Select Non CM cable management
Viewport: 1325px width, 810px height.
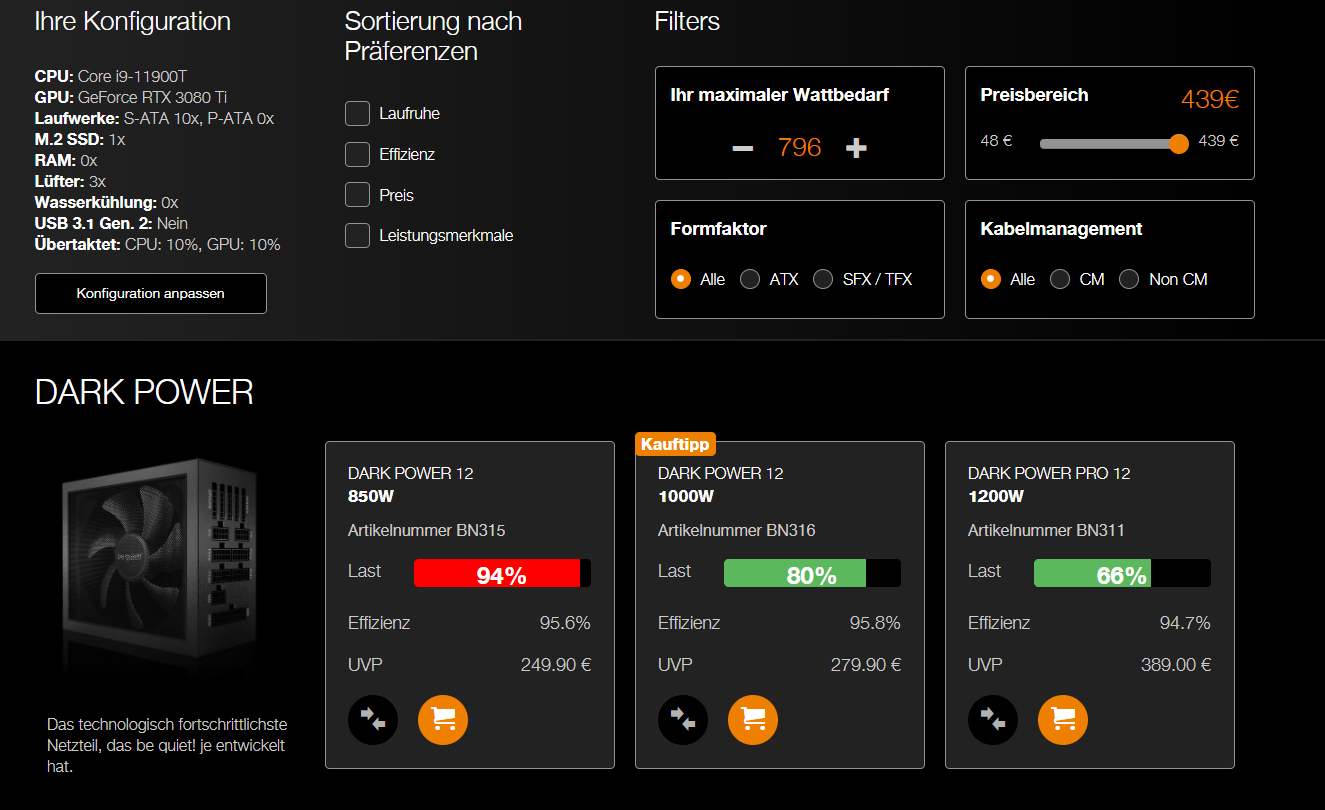[1129, 279]
